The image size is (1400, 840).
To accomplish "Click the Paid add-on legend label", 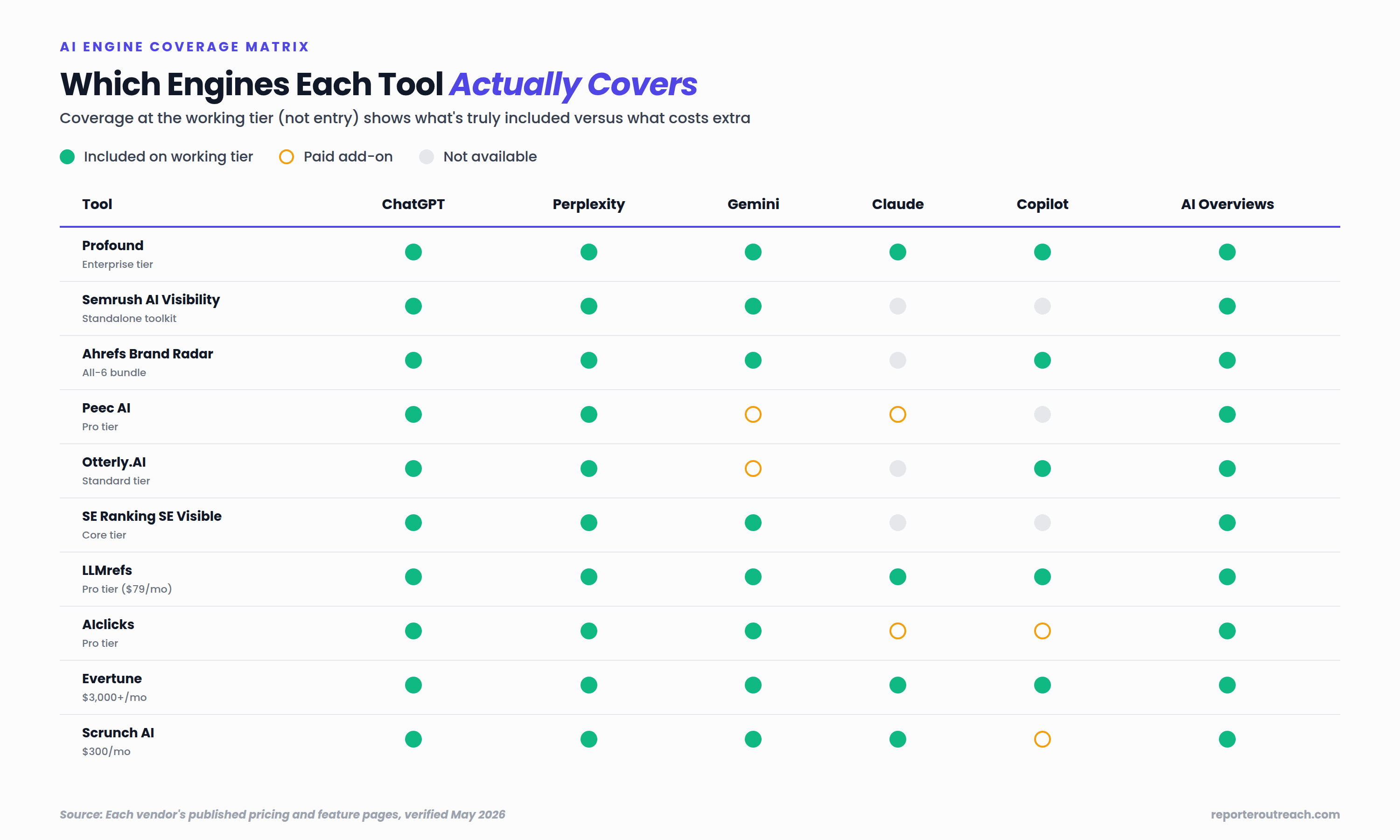I will coord(348,157).
